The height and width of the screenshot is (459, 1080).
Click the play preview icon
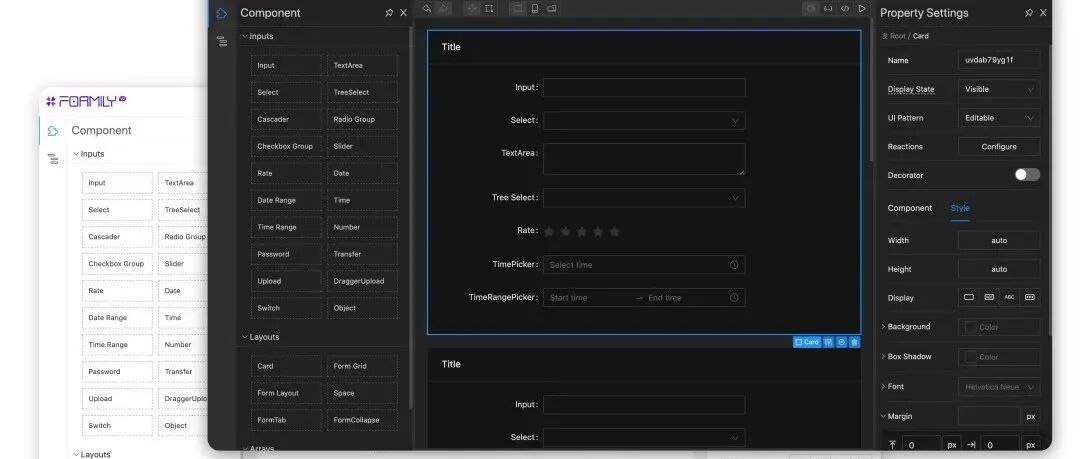tap(862, 8)
